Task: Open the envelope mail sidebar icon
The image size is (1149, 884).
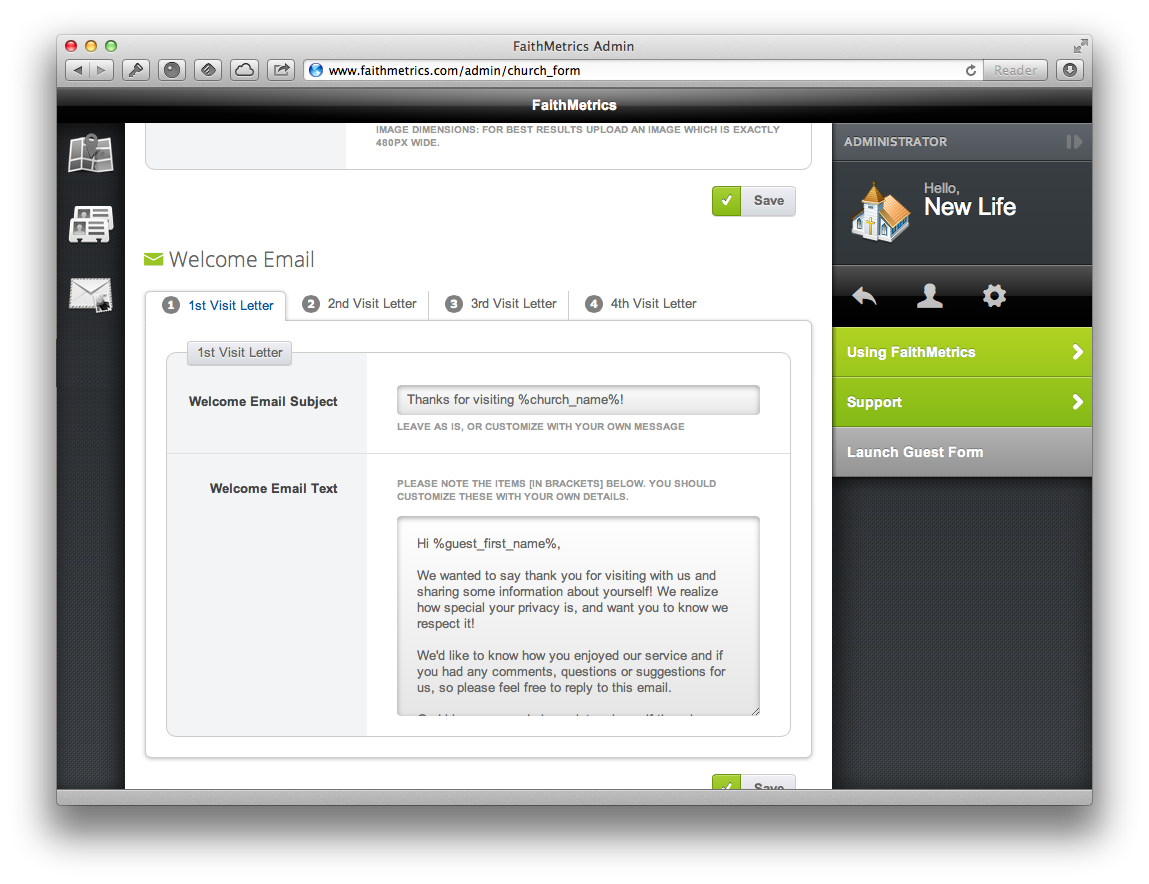Action: [91, 295]
